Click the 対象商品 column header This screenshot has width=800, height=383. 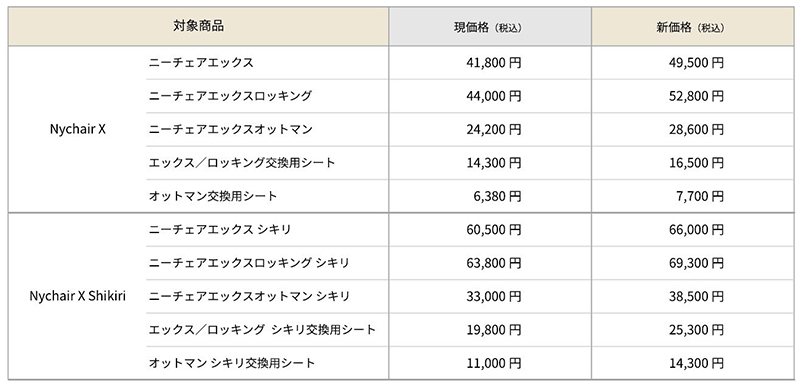pyautogui.click(x=198, y=27)
